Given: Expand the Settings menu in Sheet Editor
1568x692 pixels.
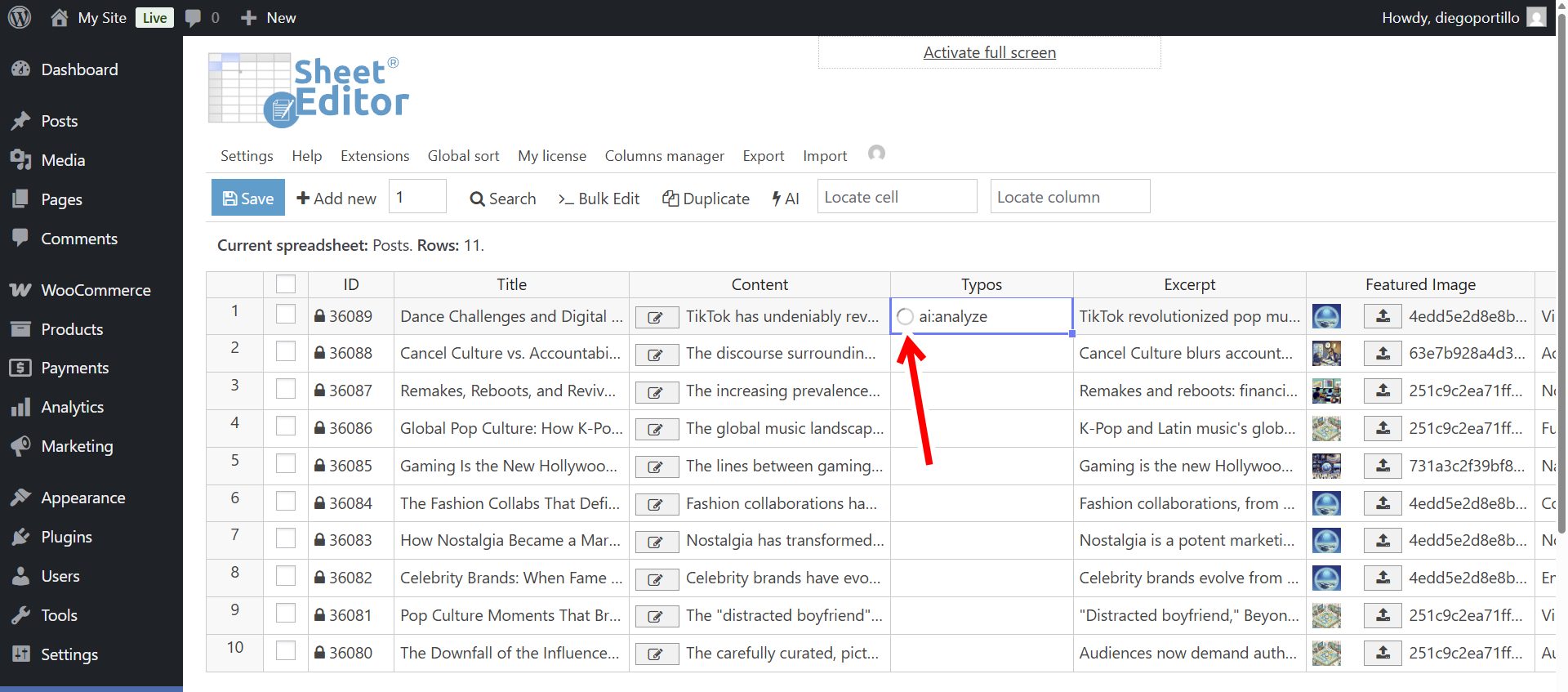Looking at the screenshot, I should [x=247, y=156].
